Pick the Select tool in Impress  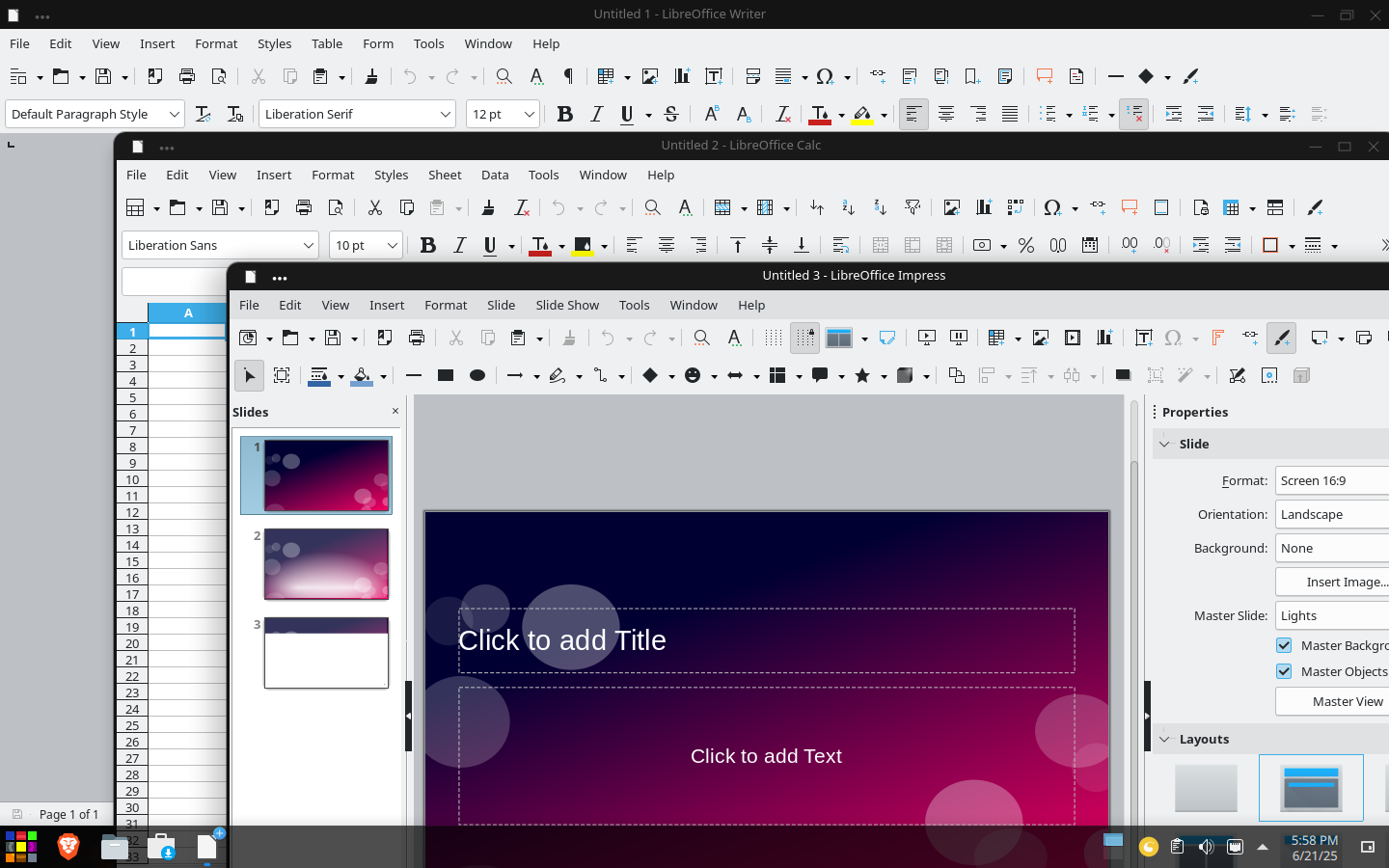tap(249, 375)
